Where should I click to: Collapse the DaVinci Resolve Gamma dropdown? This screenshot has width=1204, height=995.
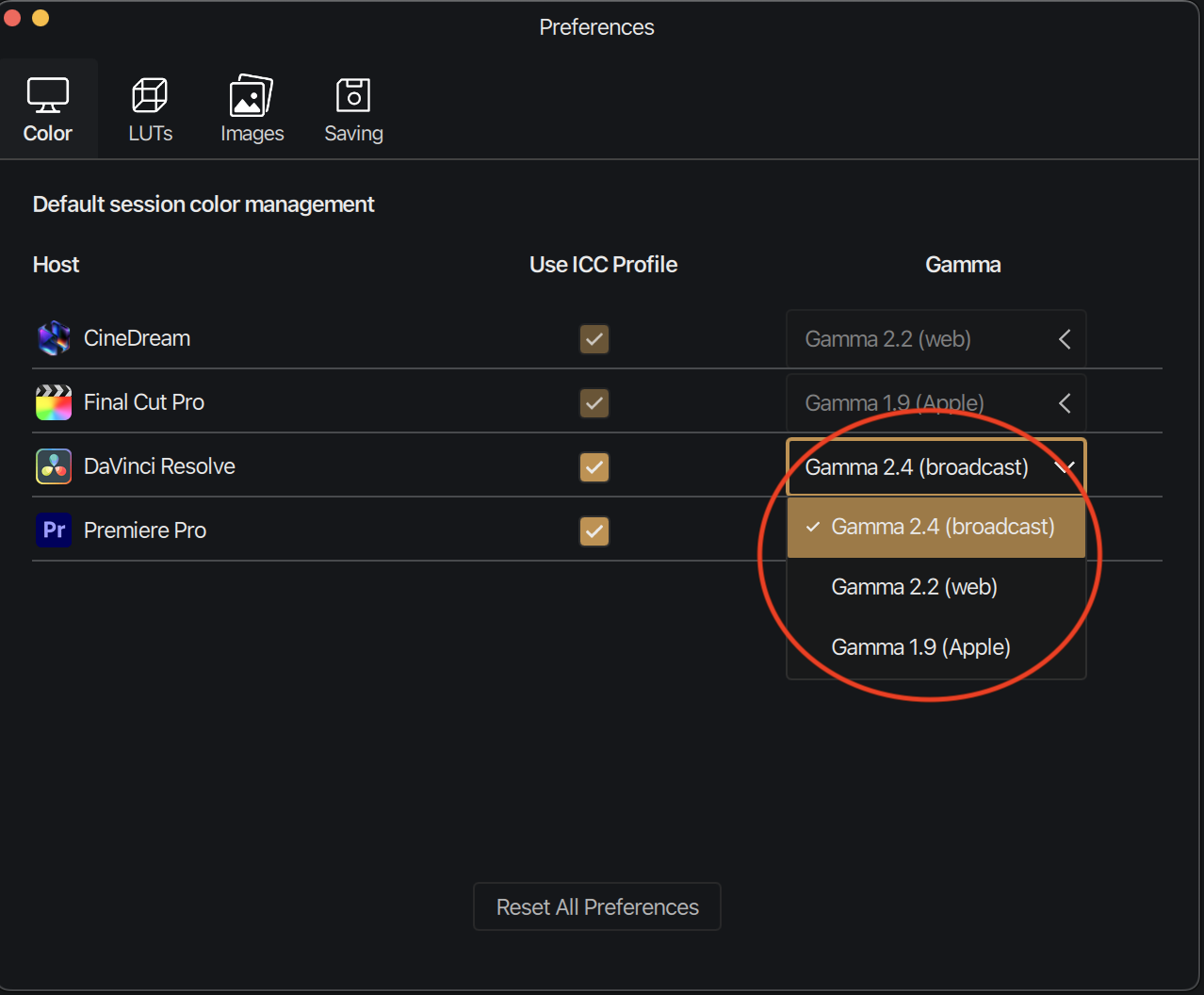(x=936, y=467)
